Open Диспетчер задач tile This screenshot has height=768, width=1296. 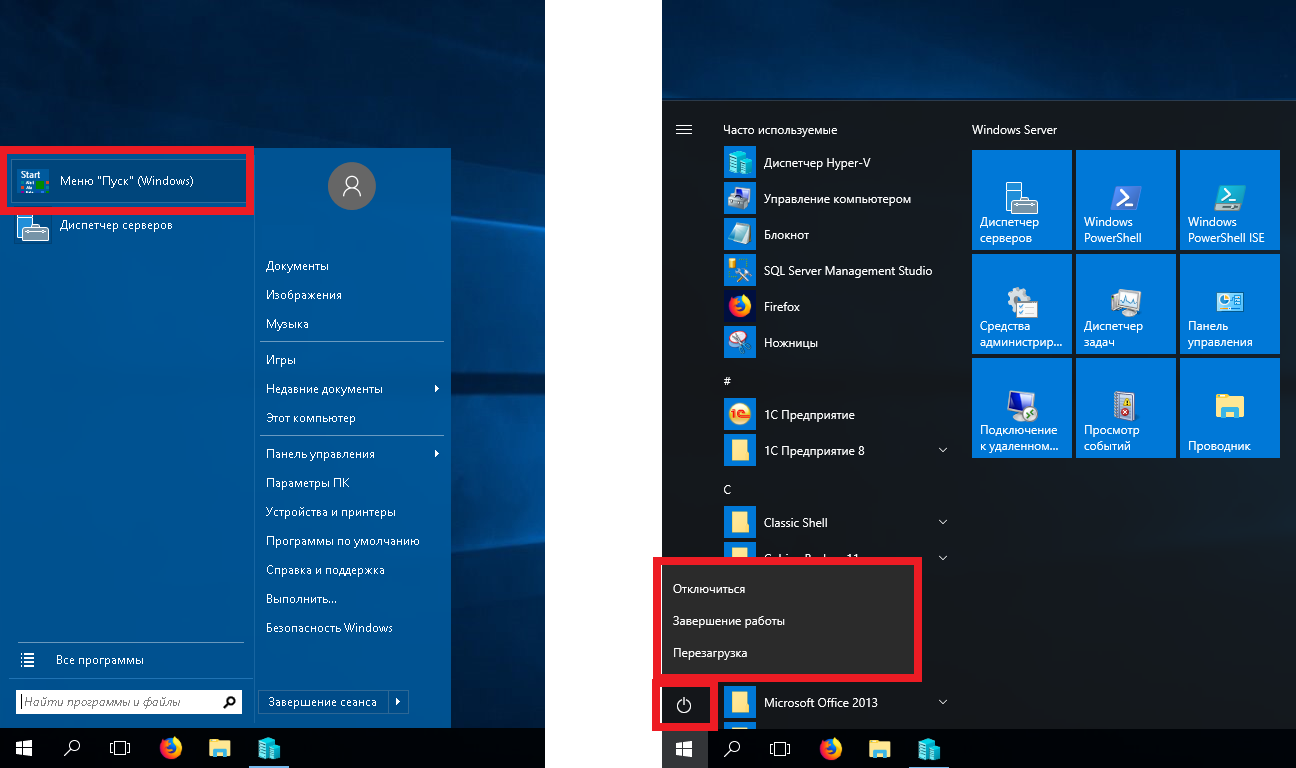[1126, 304]
